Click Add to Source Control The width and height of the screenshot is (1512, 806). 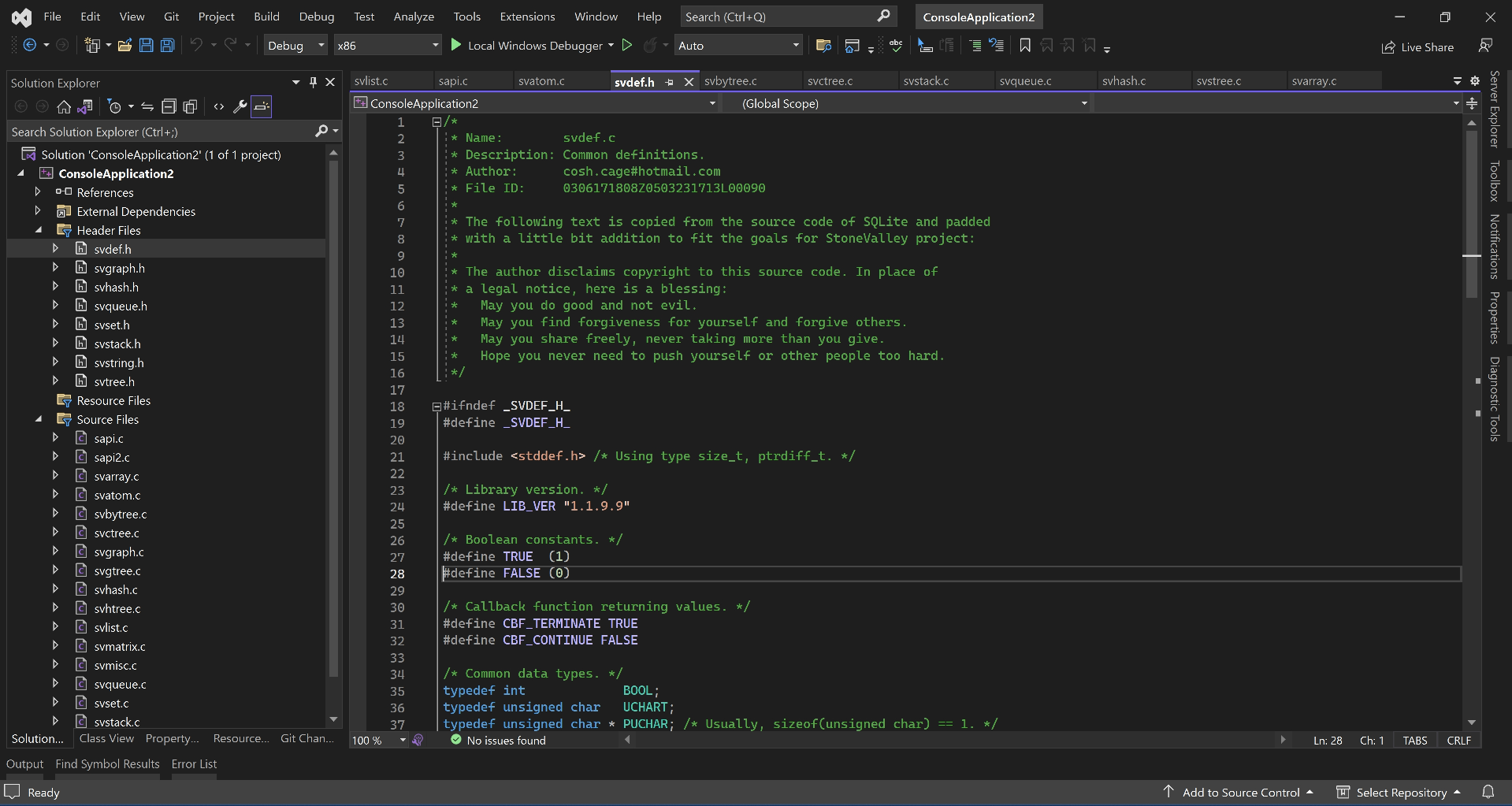pyautogui.click(x=1239, y=793)
